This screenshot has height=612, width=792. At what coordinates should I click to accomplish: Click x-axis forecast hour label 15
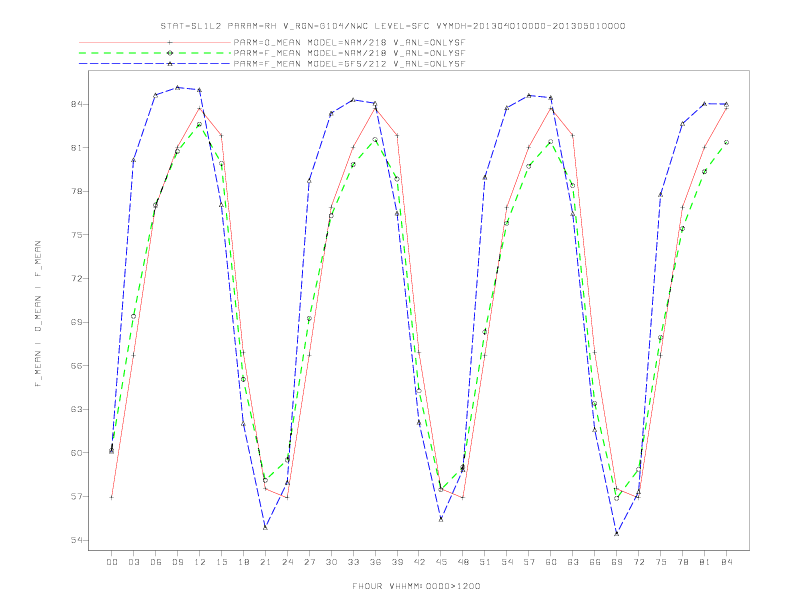tap(221, 562)
